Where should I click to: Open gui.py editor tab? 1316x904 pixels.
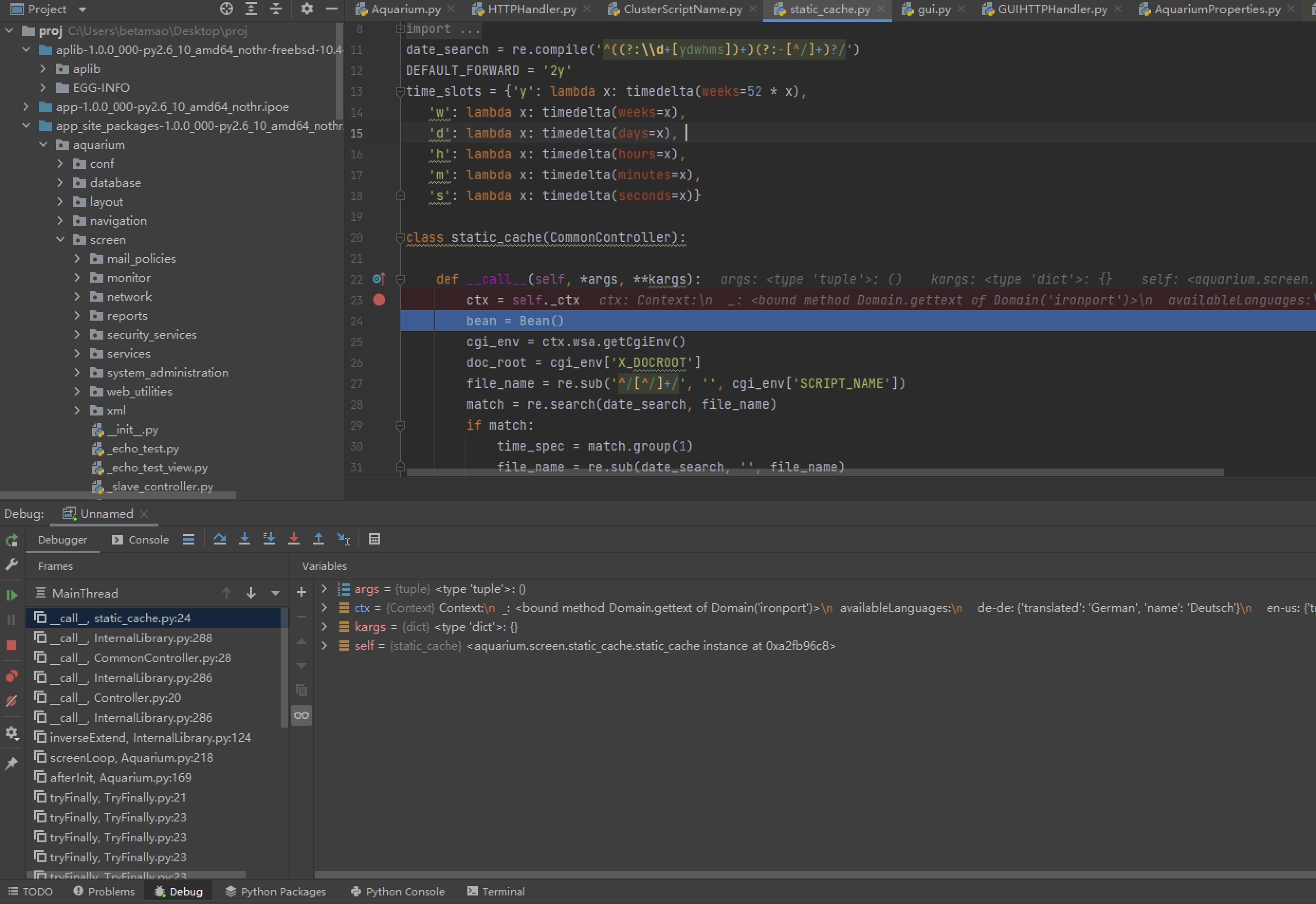coord(933,9)
